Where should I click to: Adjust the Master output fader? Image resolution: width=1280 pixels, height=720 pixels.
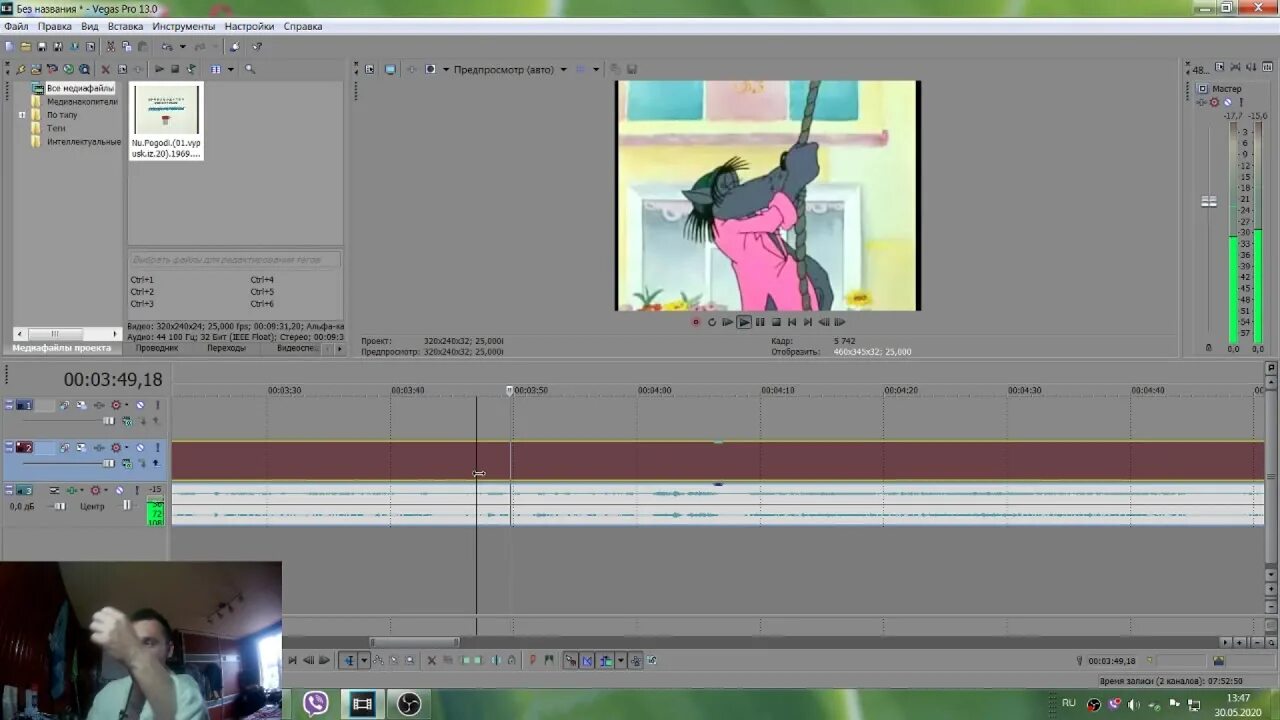pyautogui.click(x=1209, y=202)
